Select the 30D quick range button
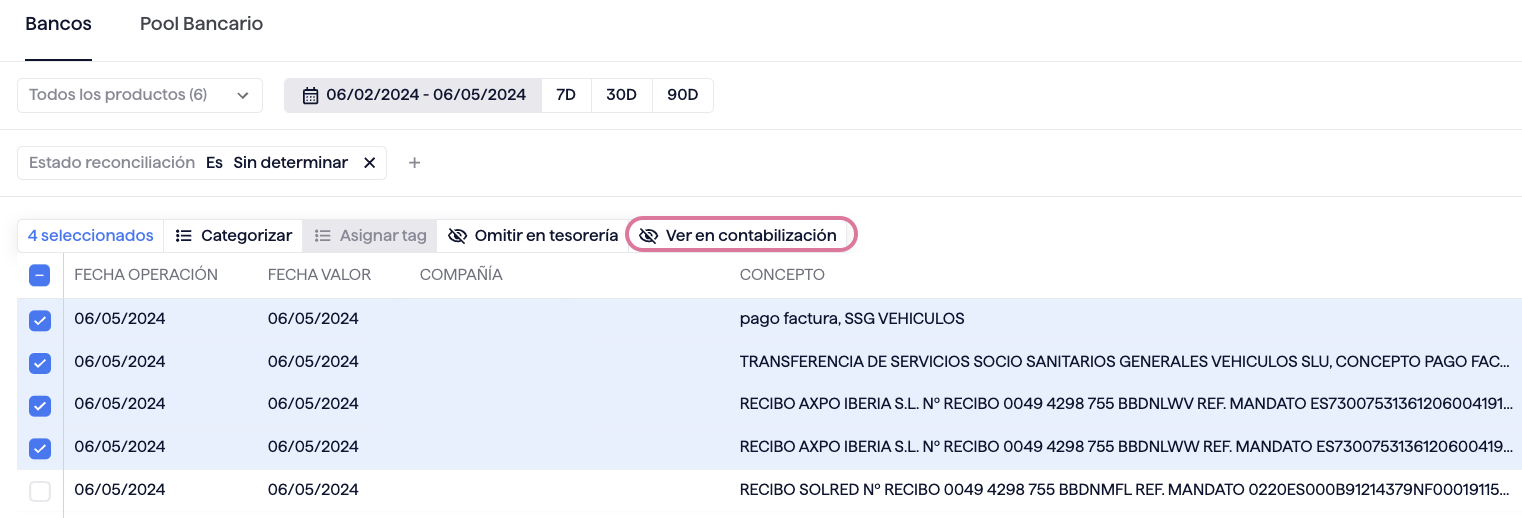This screenshot has width=1522, height=518. coord(621,96)
